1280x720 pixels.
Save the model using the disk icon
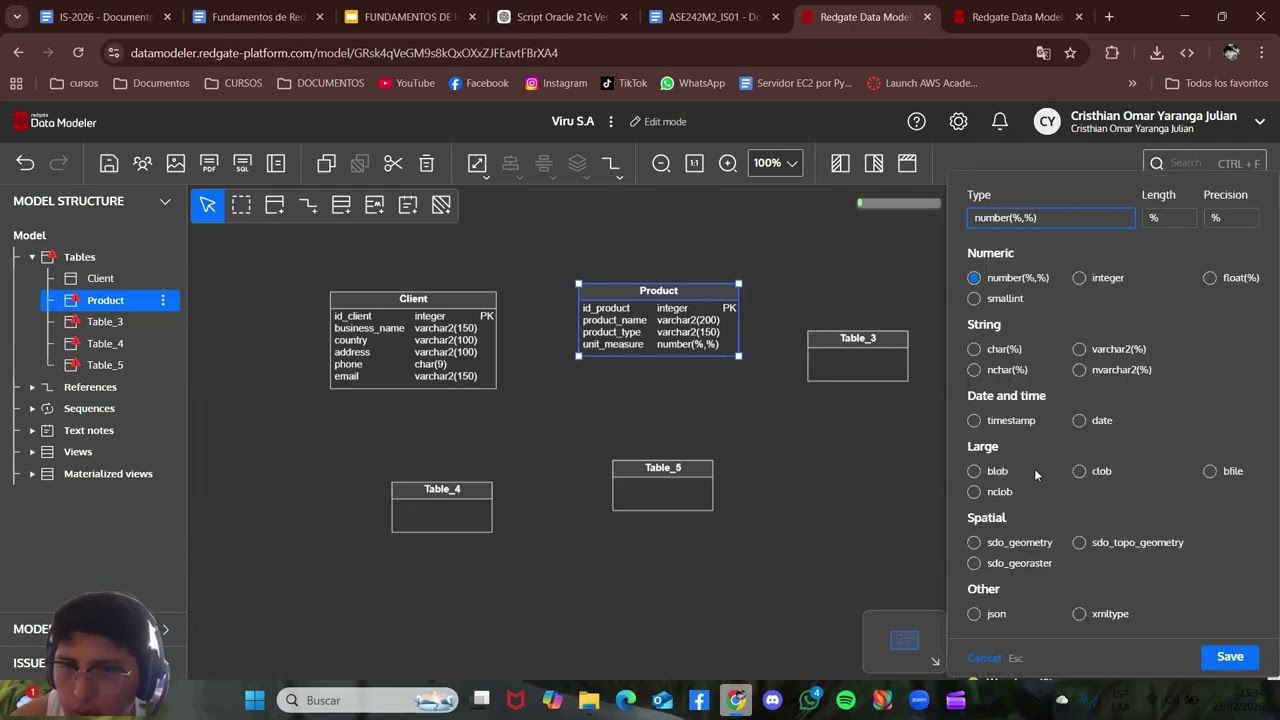coord(109,163)
